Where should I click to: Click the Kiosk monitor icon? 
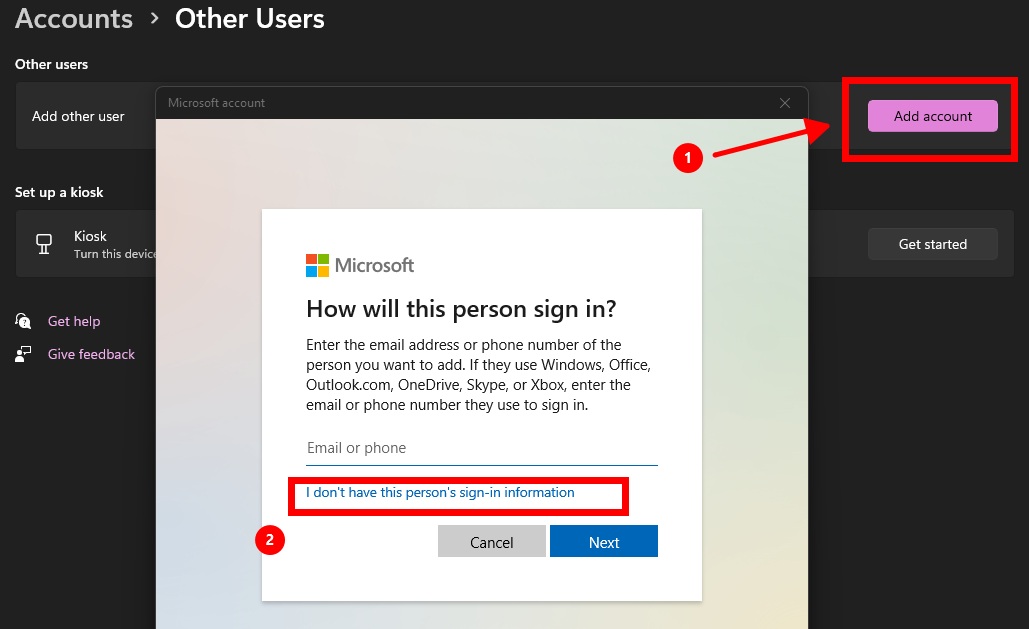(43, 244)
